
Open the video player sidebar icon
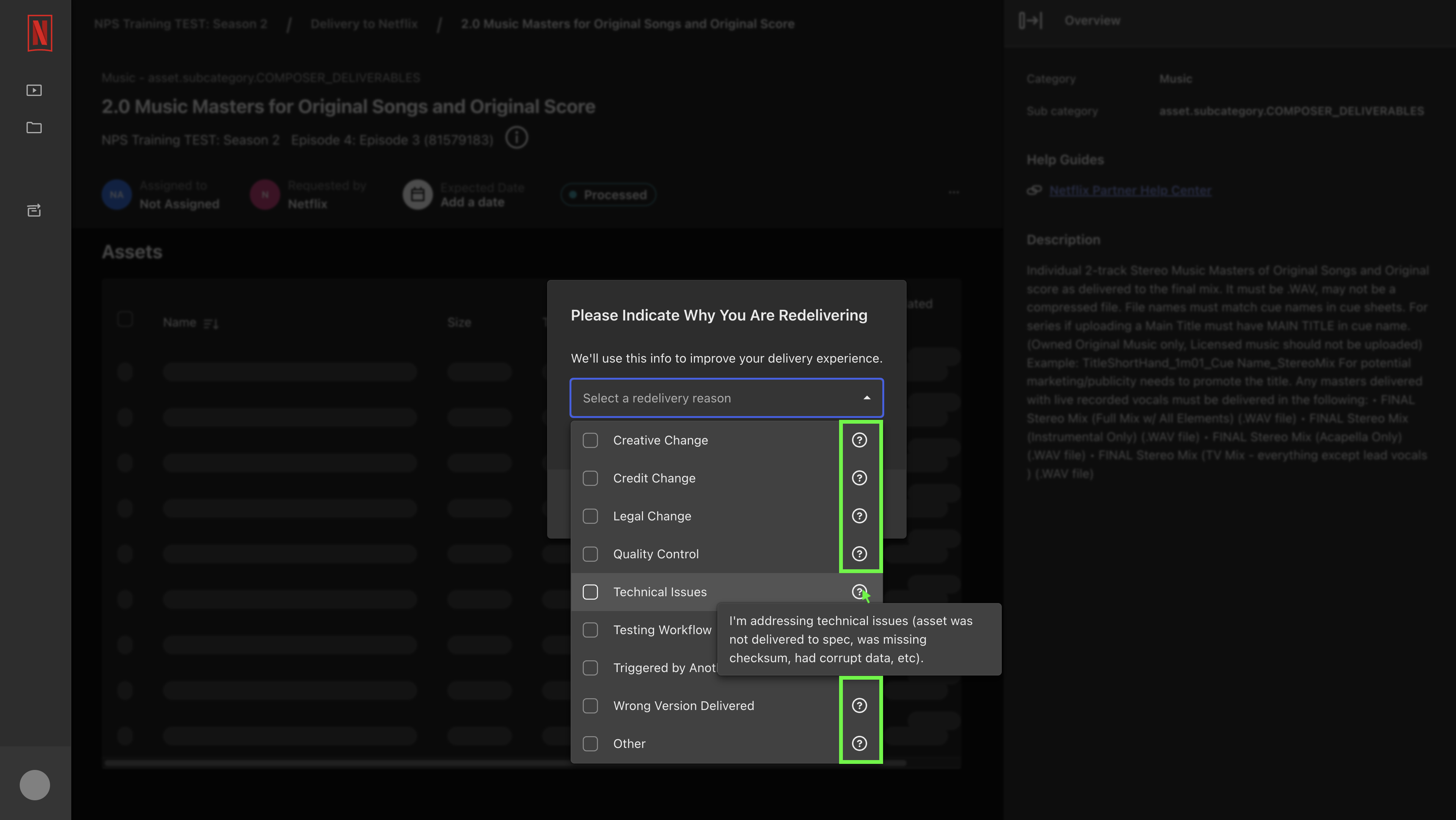[34, 90]
